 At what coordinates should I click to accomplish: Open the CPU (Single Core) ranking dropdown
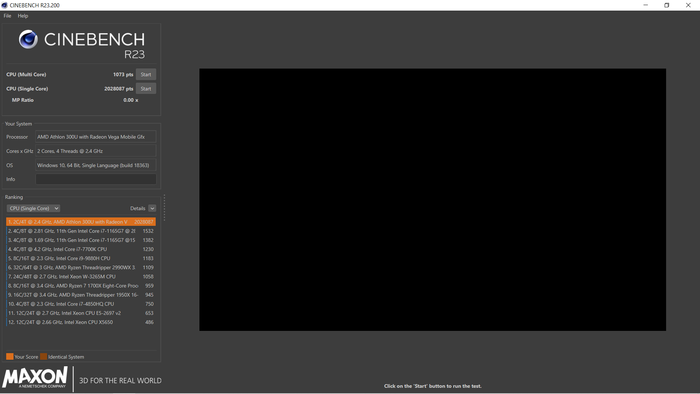(x=33, y=208)
